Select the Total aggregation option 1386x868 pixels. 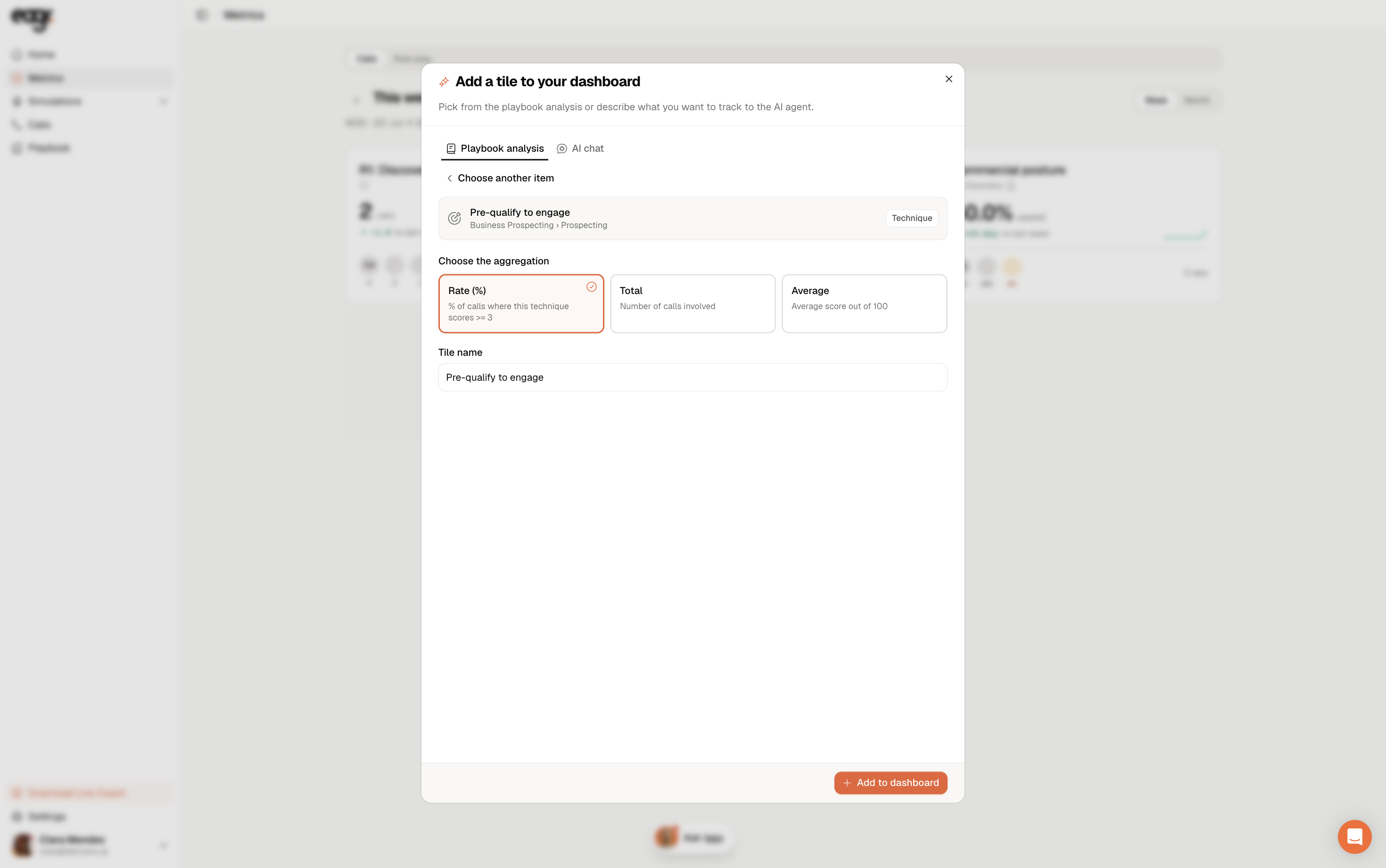(x=693, y=303)
